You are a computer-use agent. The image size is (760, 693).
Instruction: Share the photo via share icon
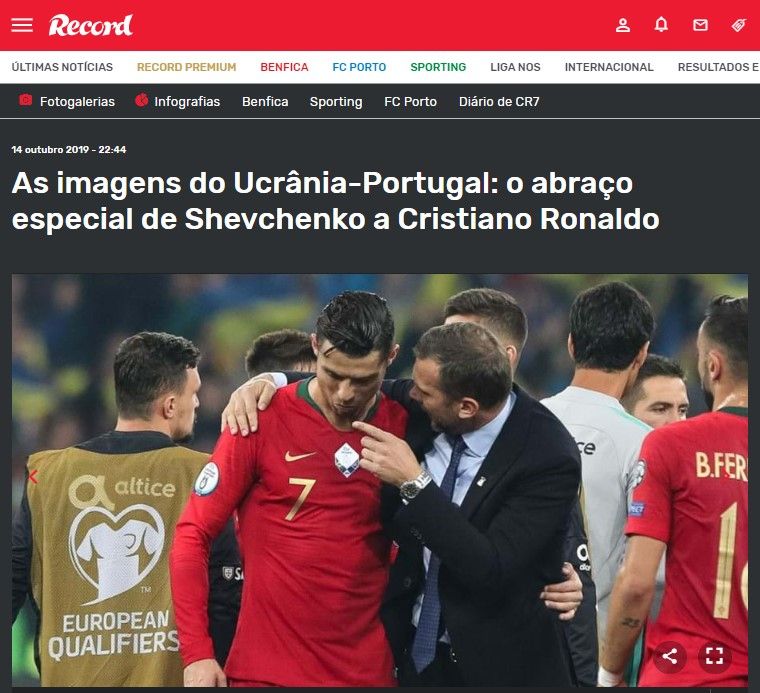[670, 657]
